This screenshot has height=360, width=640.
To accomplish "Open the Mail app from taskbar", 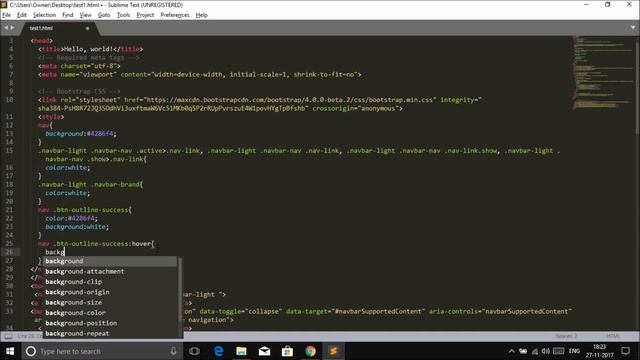I will (x=264, y=351).
